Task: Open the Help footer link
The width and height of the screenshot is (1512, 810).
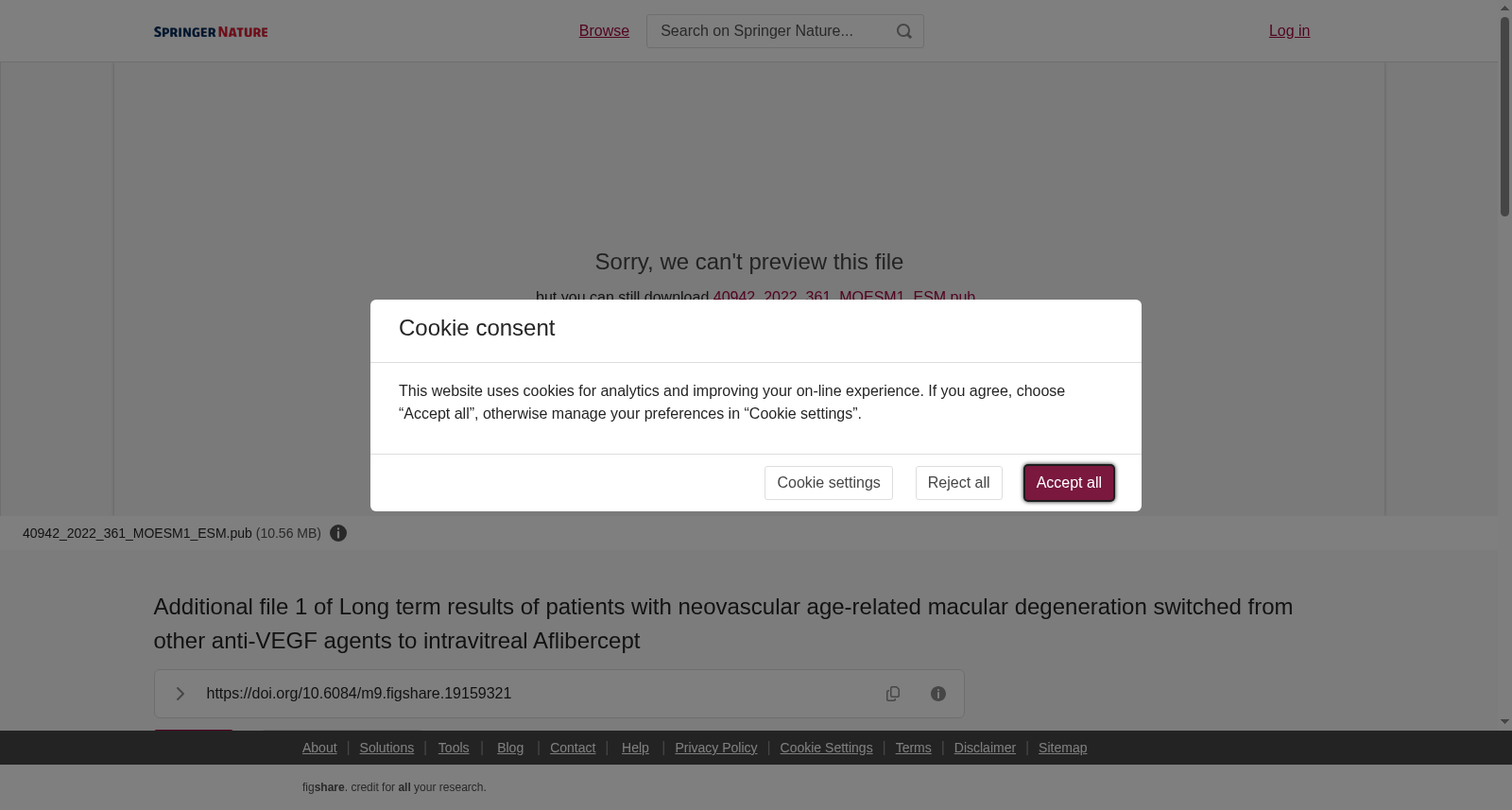Action: (635, 748)
